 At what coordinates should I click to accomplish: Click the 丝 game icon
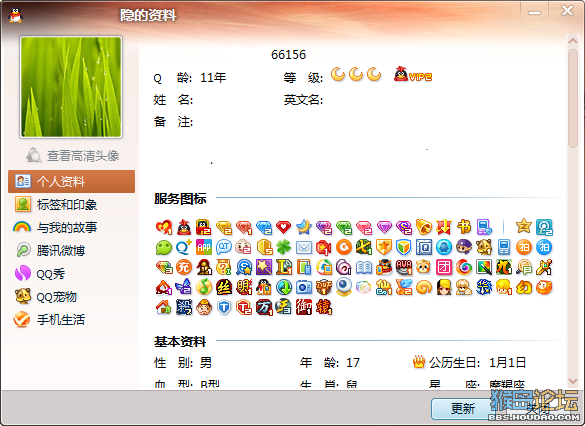[x=224, y=287]
